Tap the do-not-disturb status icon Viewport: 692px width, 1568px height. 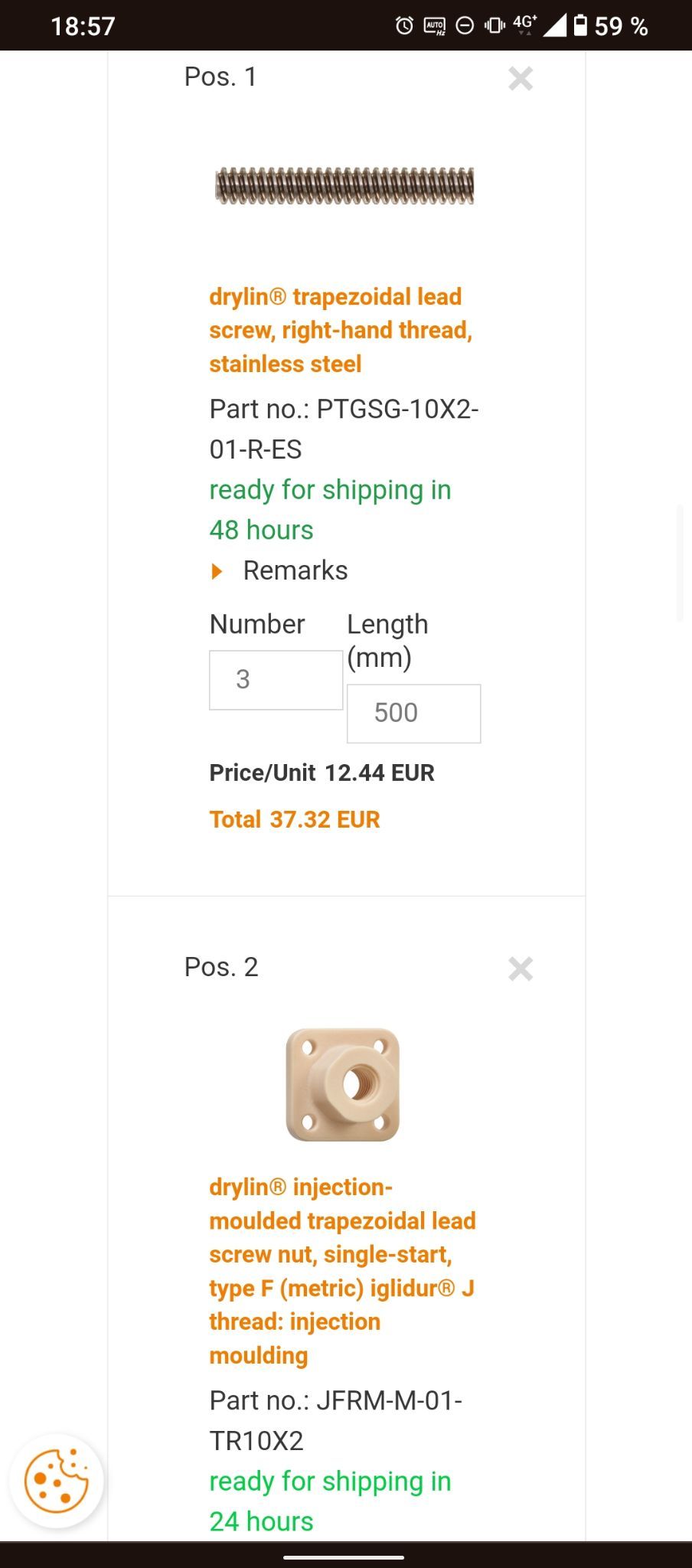(465, 26)
